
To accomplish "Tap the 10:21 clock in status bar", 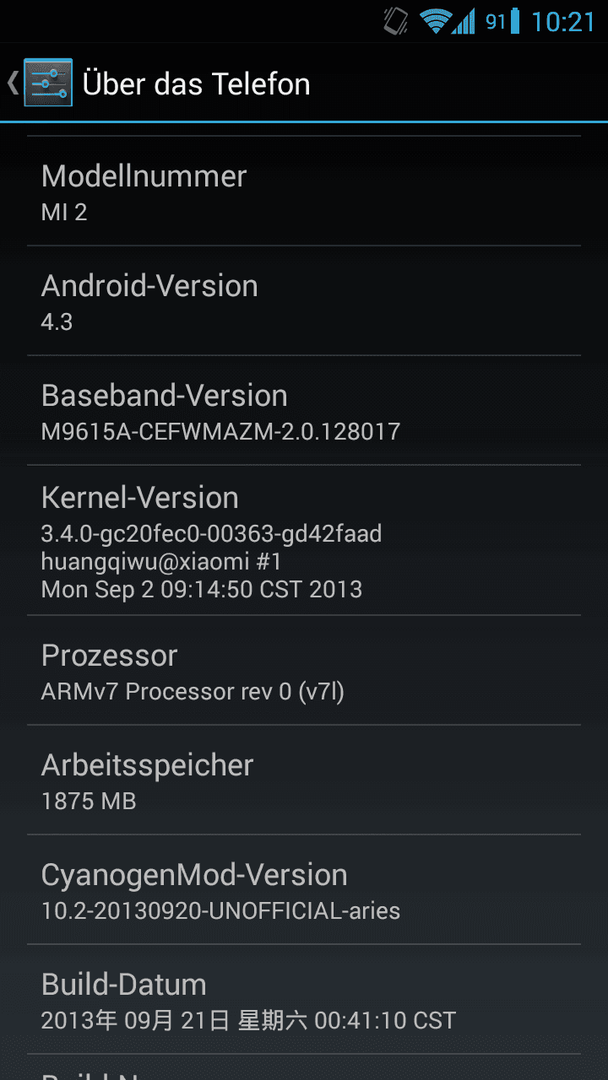I will 563,22.
